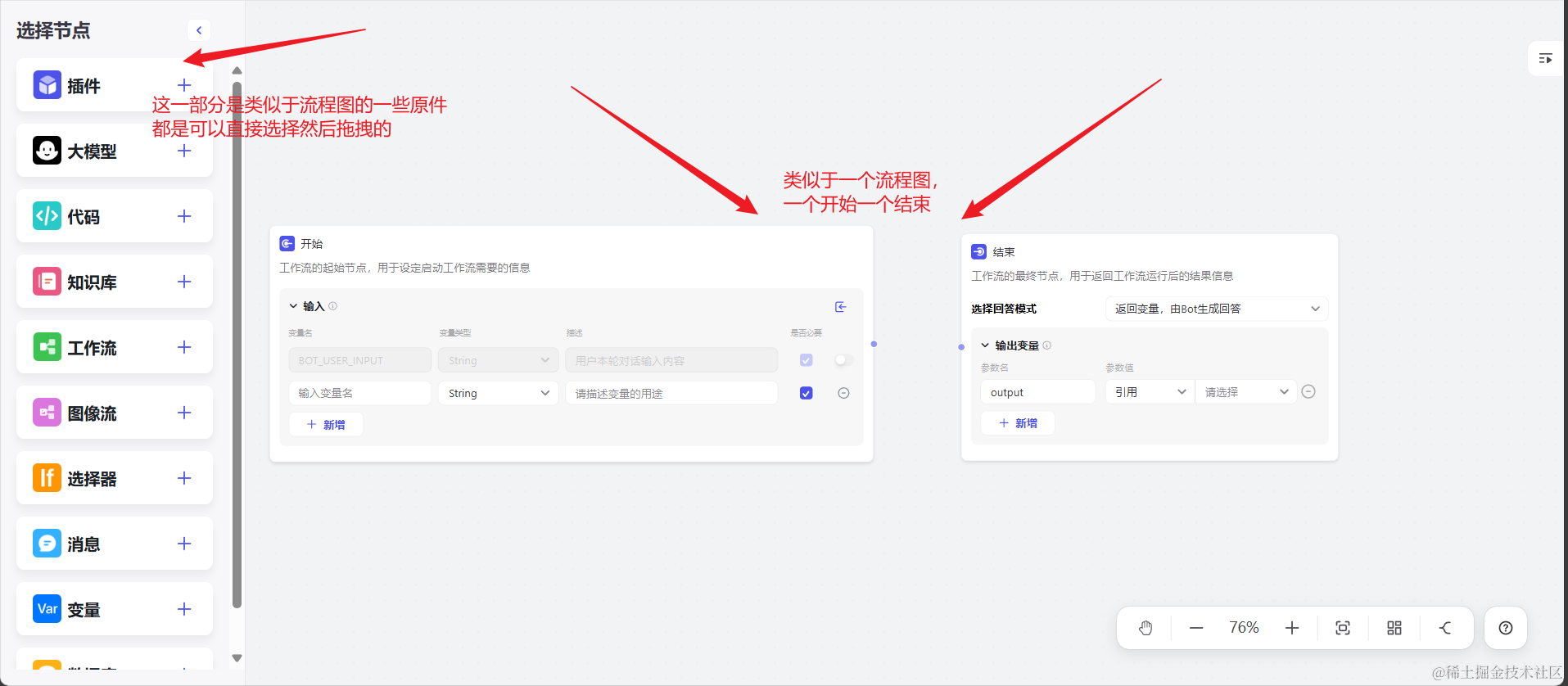This screenshot has height=686, width=1568.
Task: Add a 知识库 node with plus
Action: (x=184, y=282)
